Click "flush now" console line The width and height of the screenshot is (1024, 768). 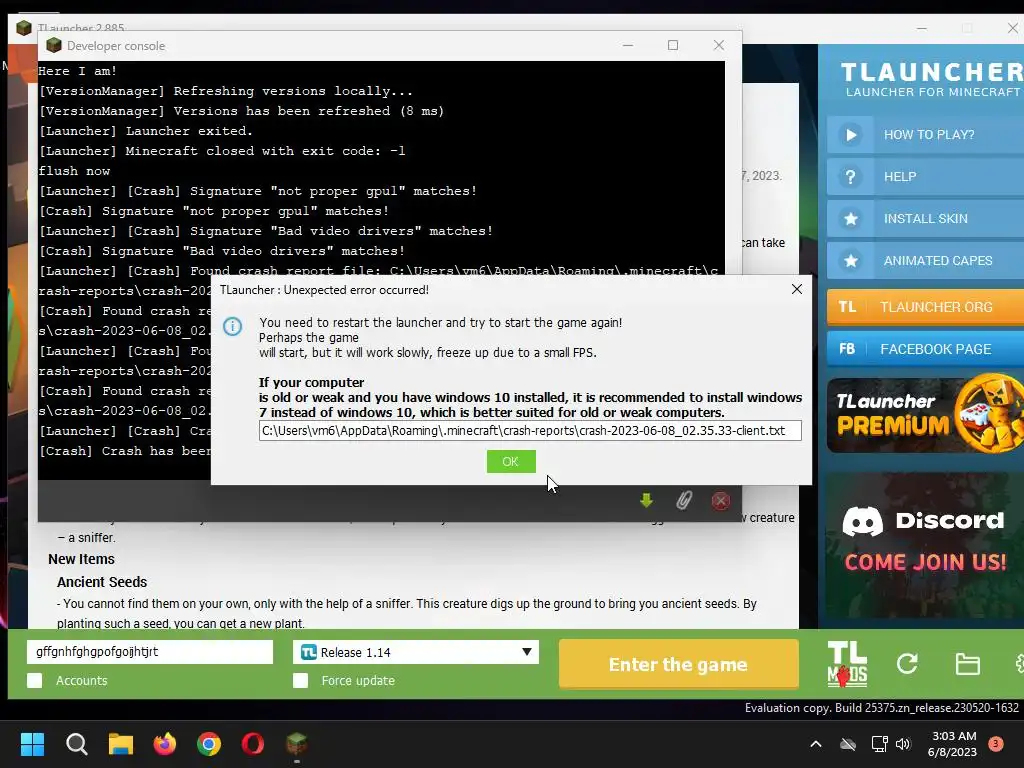coord(74,171)
